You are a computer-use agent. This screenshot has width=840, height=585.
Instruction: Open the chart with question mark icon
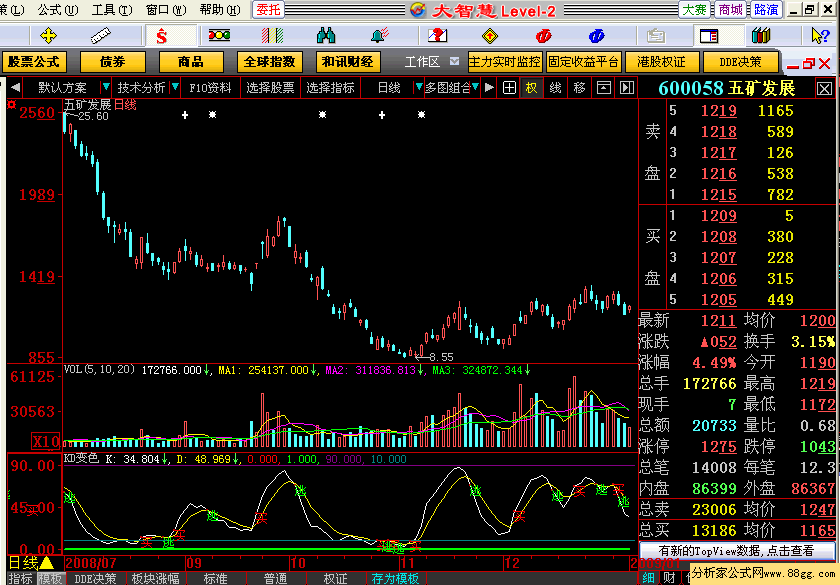coord(437,35)
